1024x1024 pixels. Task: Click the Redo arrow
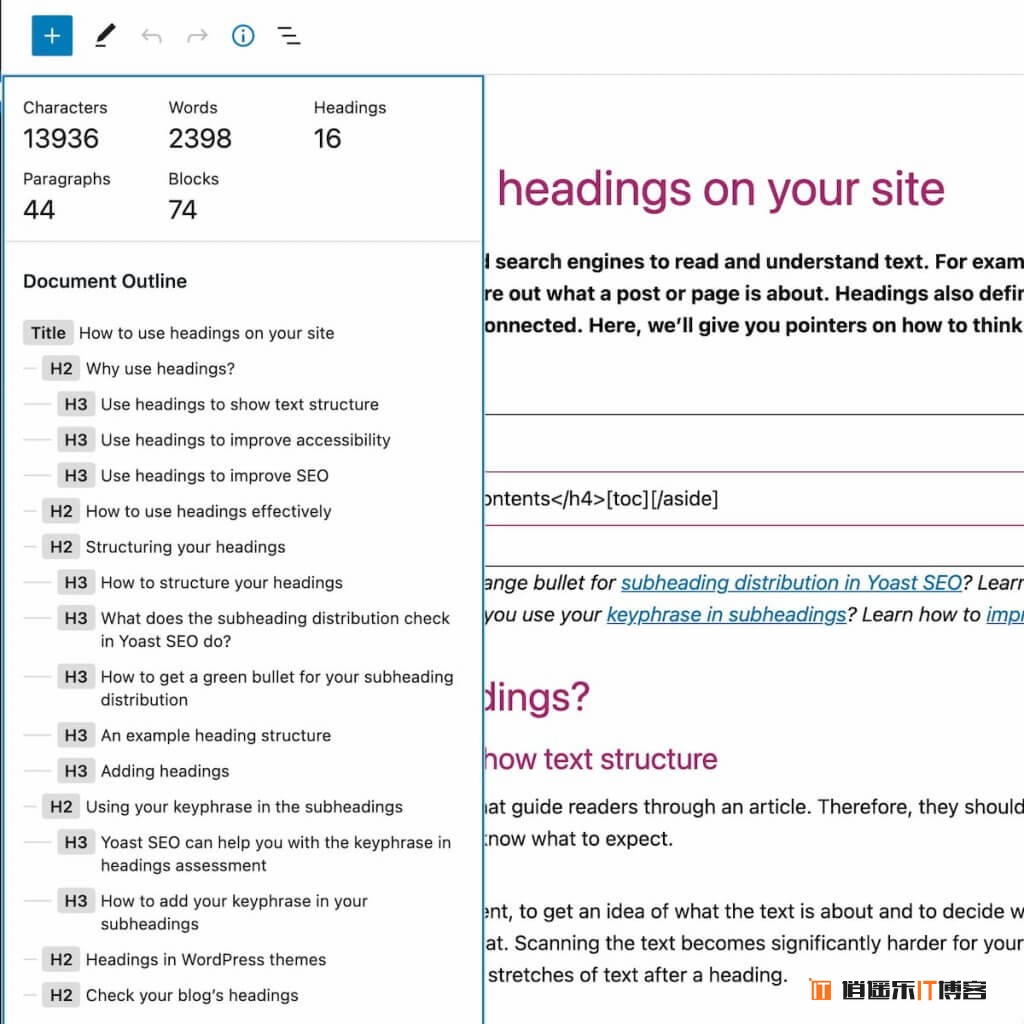(197, 36)
